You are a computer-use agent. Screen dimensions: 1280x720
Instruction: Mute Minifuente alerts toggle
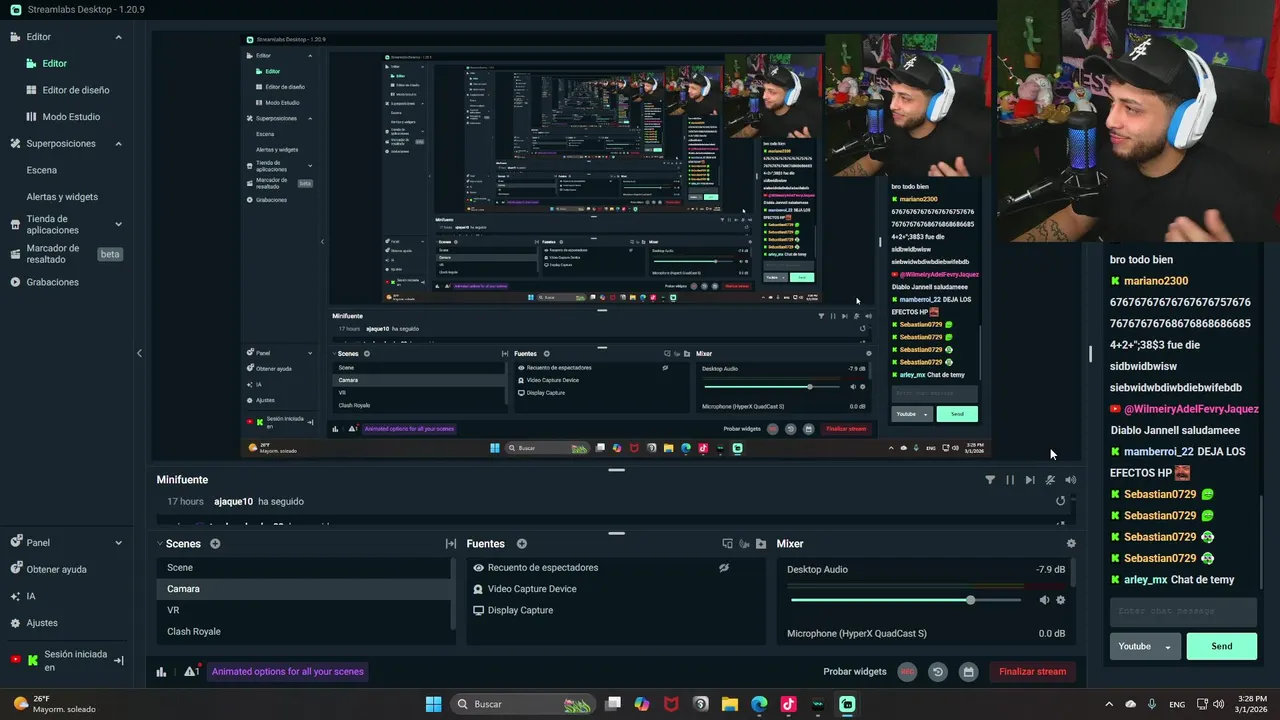[1050, 480]
